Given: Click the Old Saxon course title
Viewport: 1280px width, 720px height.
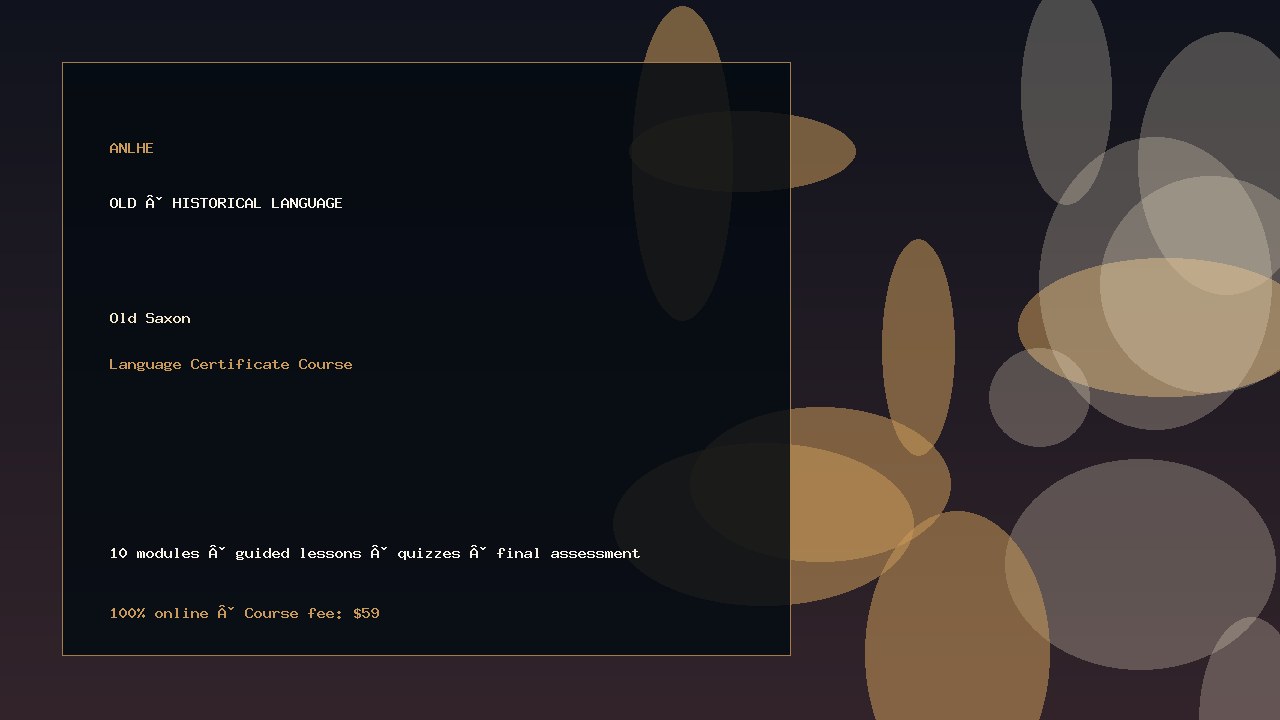Looking at the screenshot, I should click(150, 318).
